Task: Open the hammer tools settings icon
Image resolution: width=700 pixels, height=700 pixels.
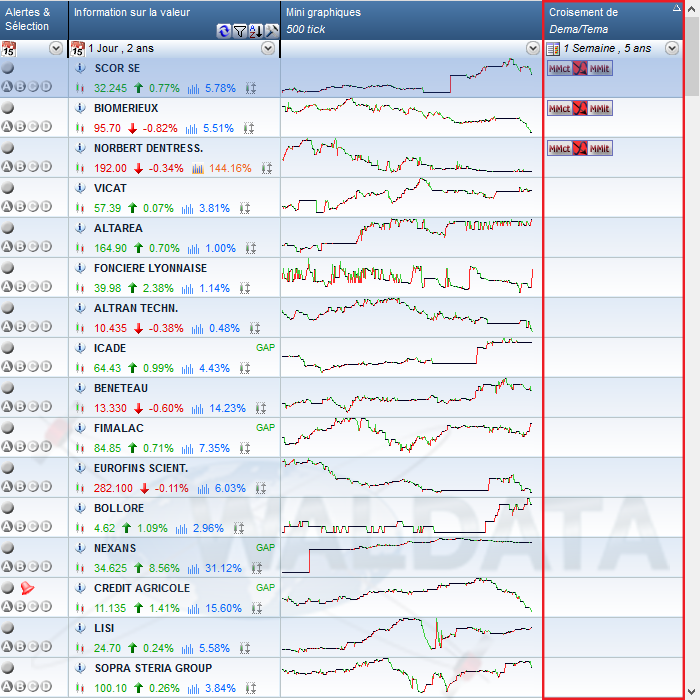Action: pyautogui.click(x=271, y=31)
